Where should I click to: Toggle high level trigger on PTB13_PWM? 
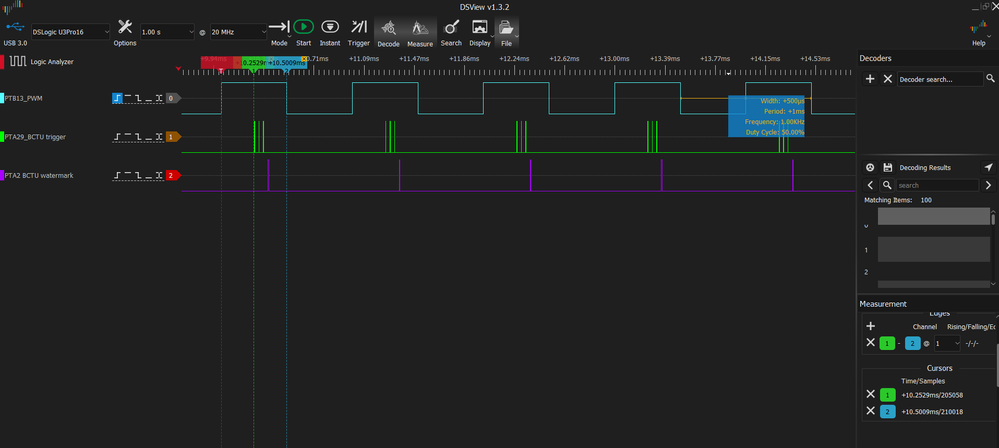click(x=128, y=98)
